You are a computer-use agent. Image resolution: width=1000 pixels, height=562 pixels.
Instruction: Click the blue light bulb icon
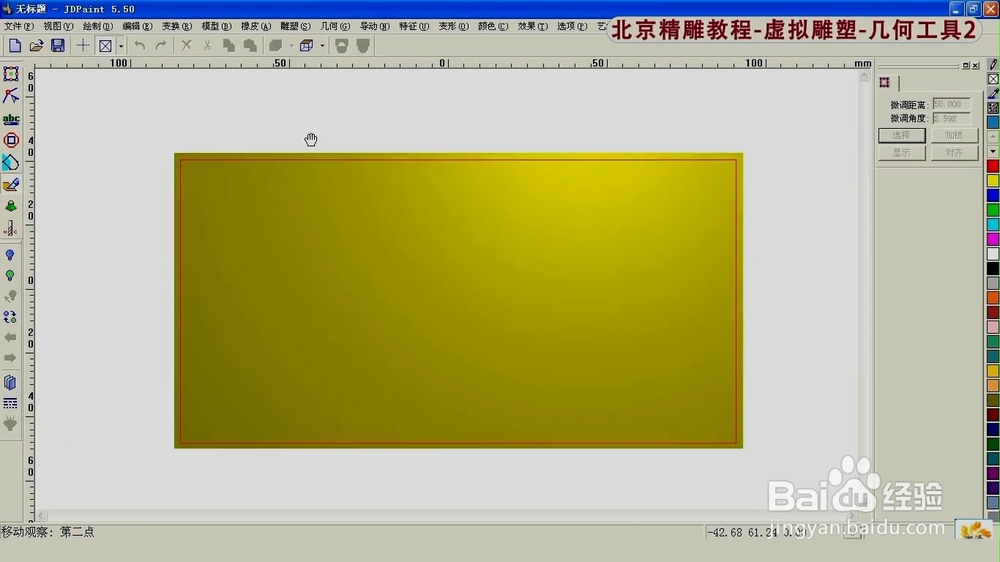click(x=10, y=255)
